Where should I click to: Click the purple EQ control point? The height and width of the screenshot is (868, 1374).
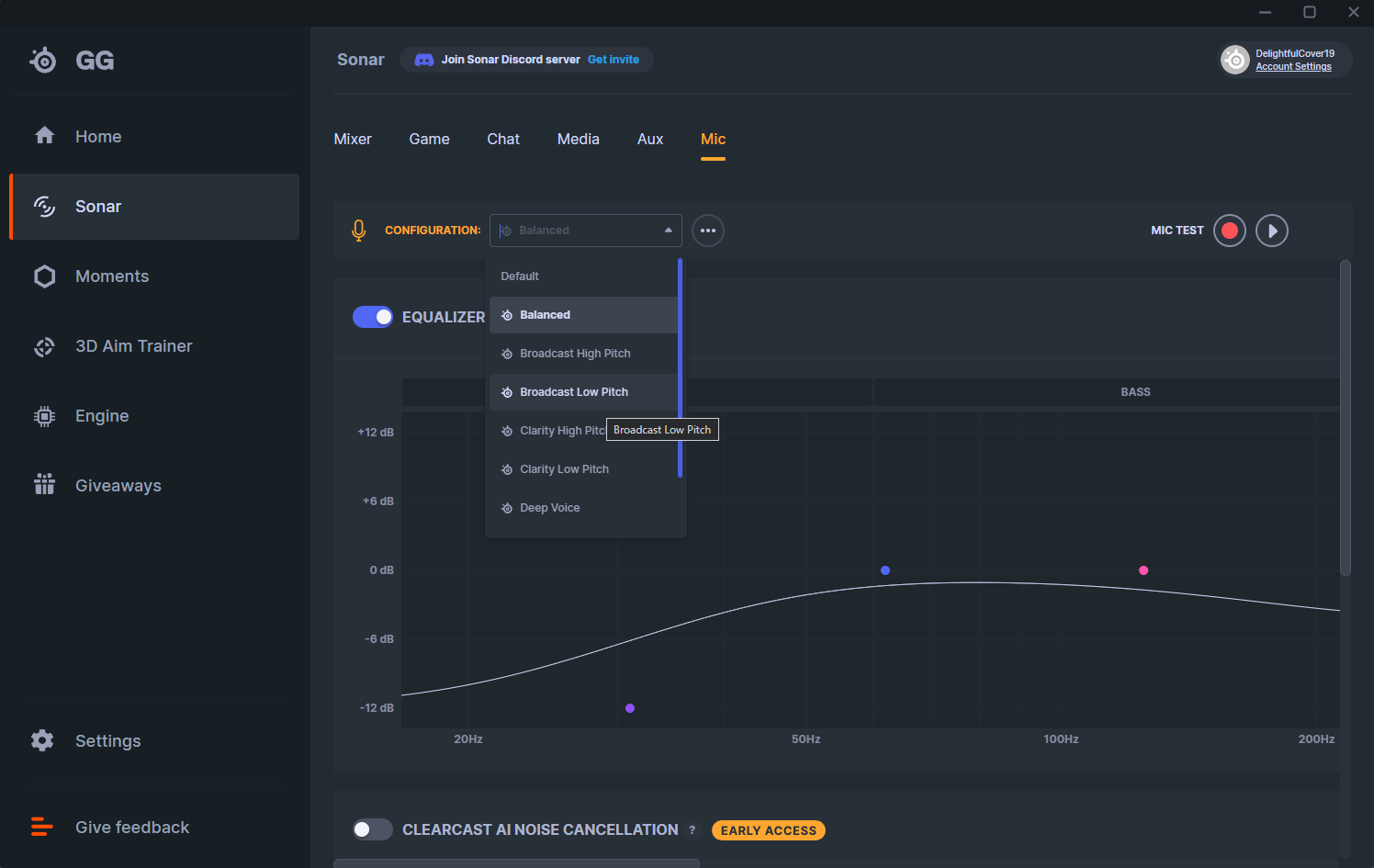pos(630,708)
